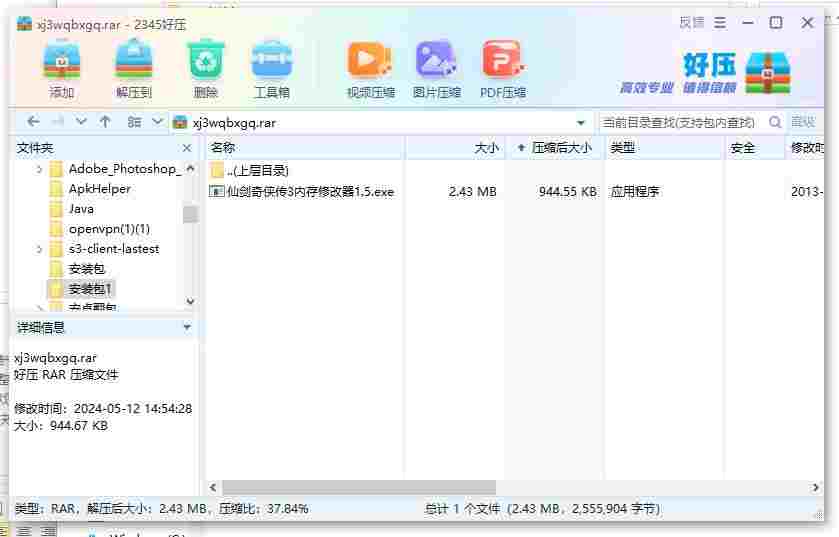This screenshot has height=537, width=839.
Task: Click the 高级 advanced search button
Action: [803, 122]
